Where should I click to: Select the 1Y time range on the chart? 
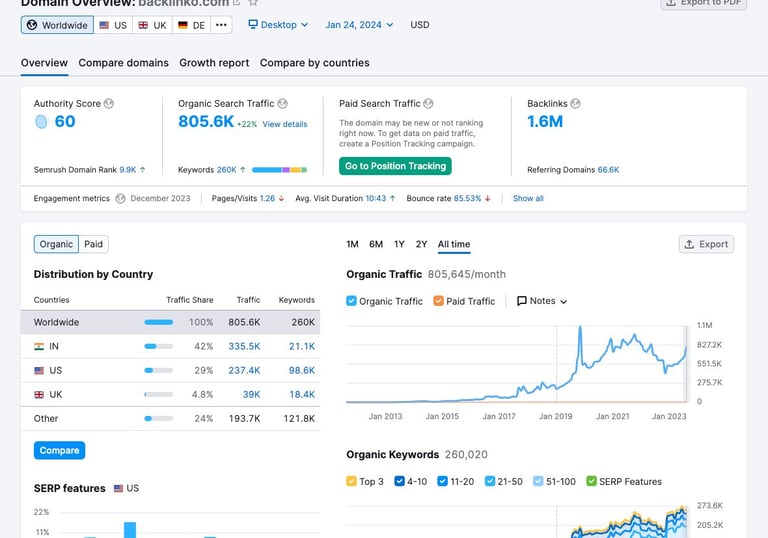(399, 244)
